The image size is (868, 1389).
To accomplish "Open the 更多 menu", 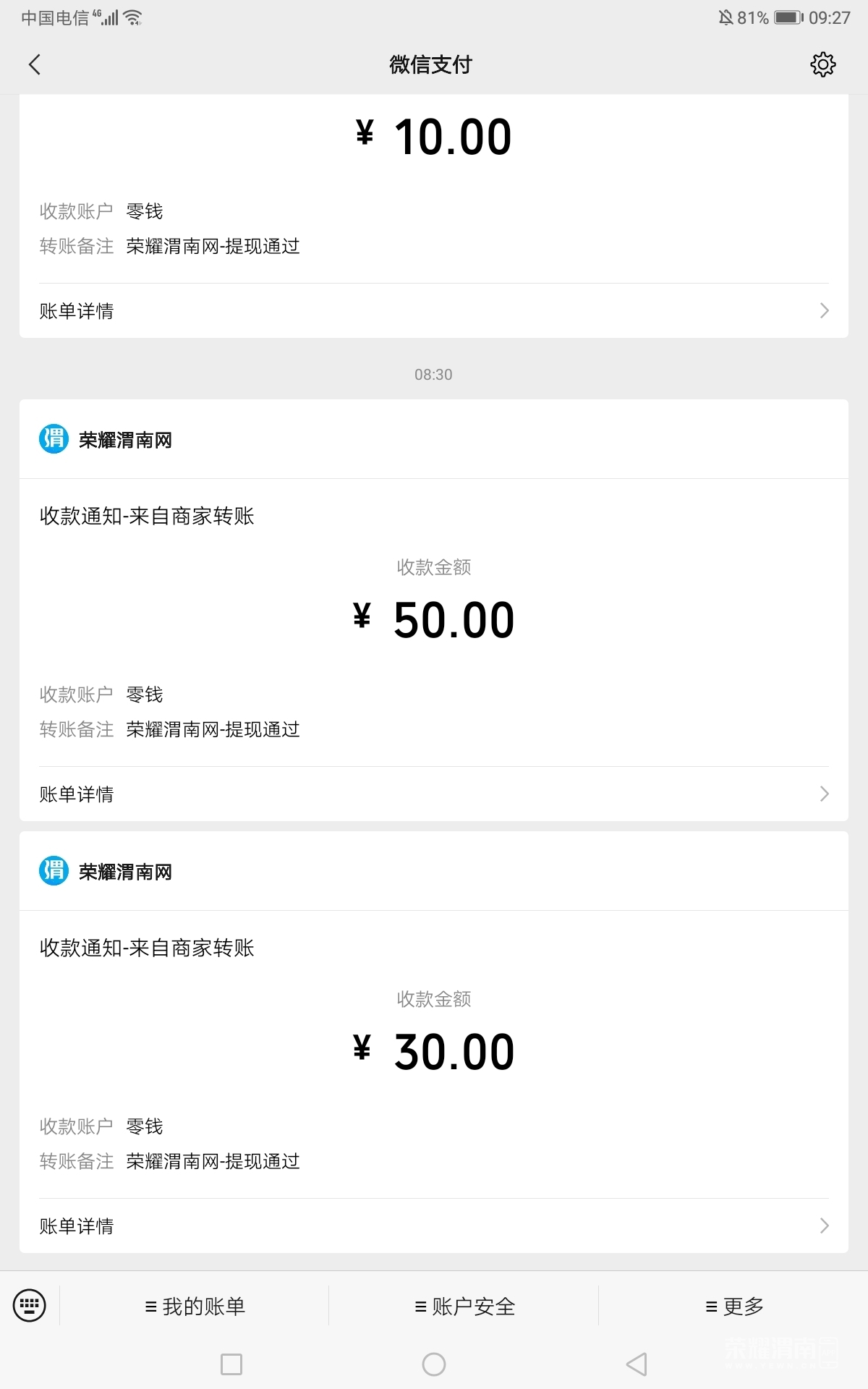I will [x=734, y=1307].
